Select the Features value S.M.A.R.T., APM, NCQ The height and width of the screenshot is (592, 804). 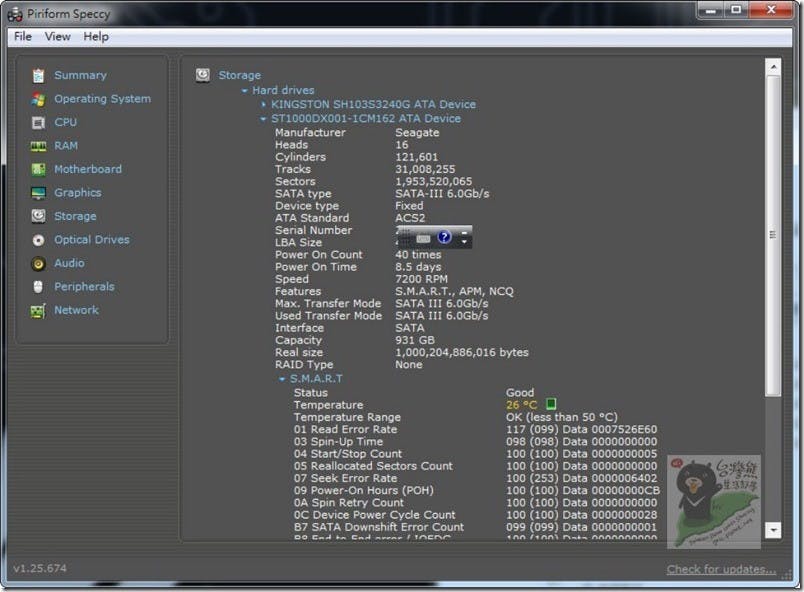click(x=454, y=292)
